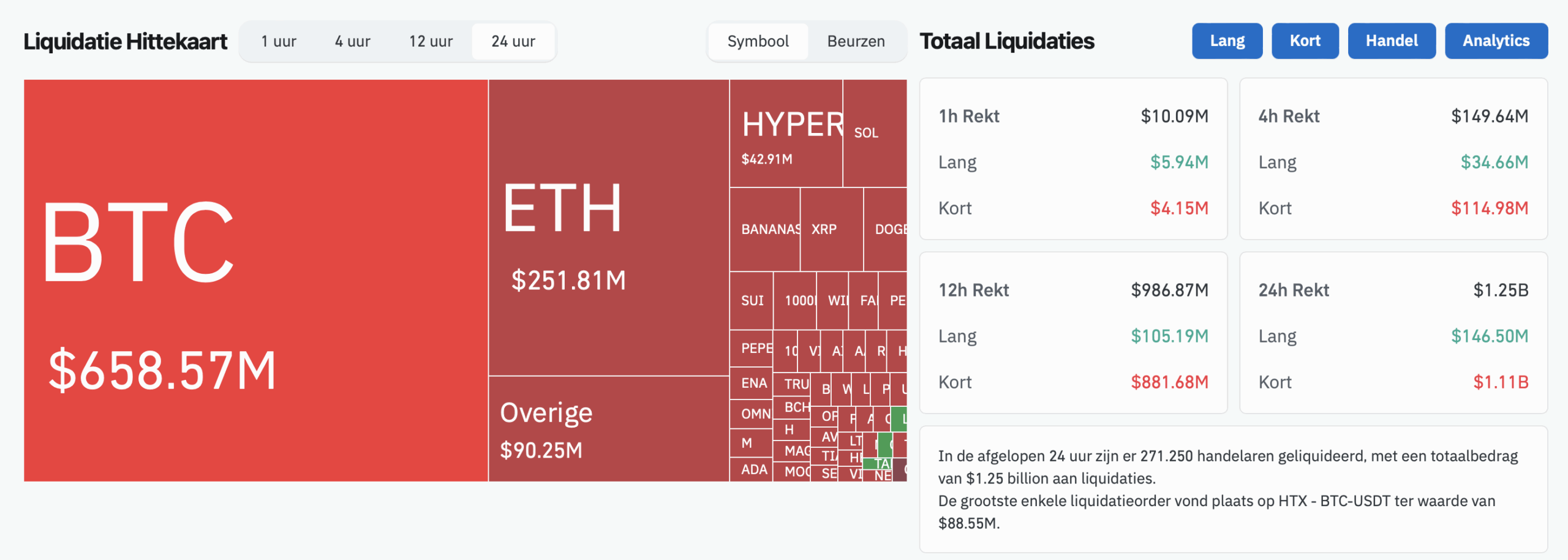Select the Overige heatmap tile
The width and height of the screenshot is (1568, 560).
pyautogui.click(x=609, y=429)
